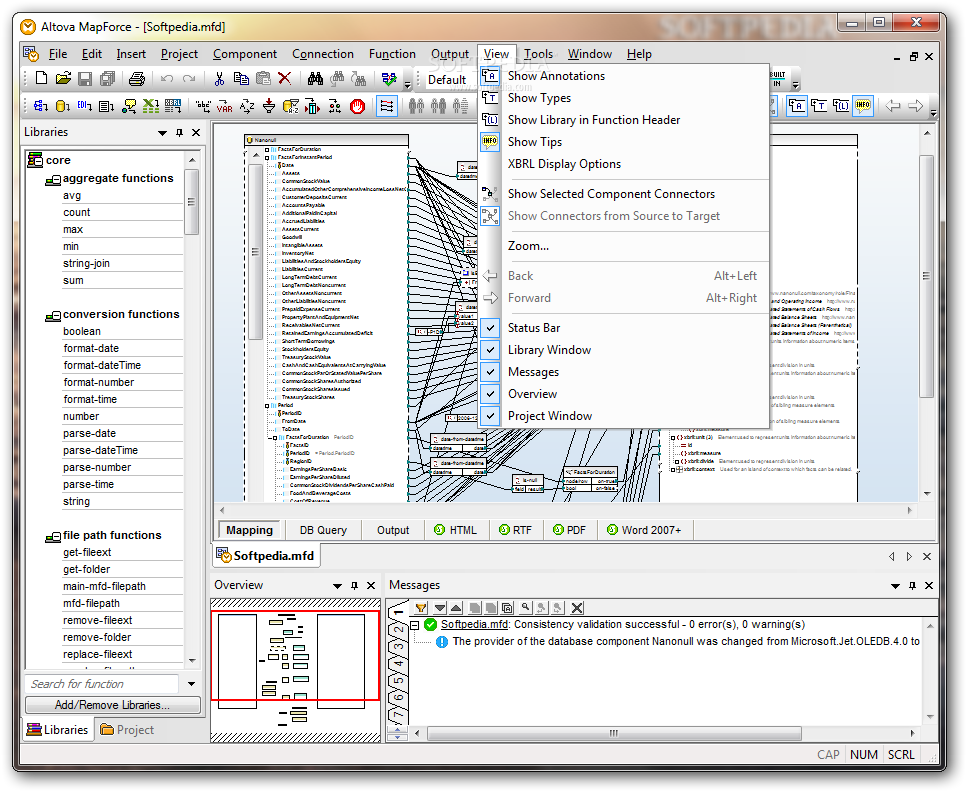Insert Excel 2007+ File icon
967x792 pixels.
point(151,106)
